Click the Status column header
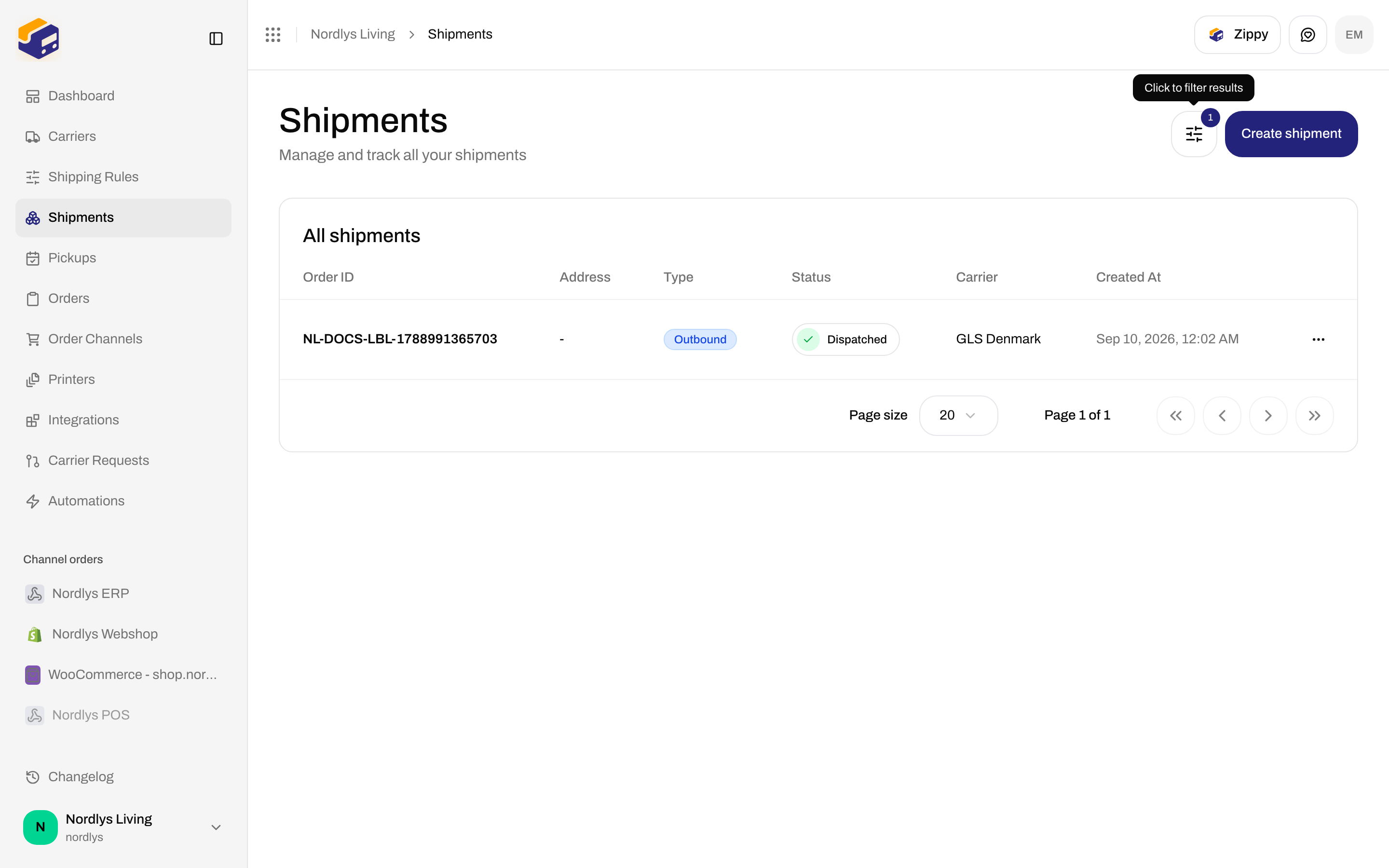The height and width of the screenshot is (868, 1389). [x=811, y=277]
